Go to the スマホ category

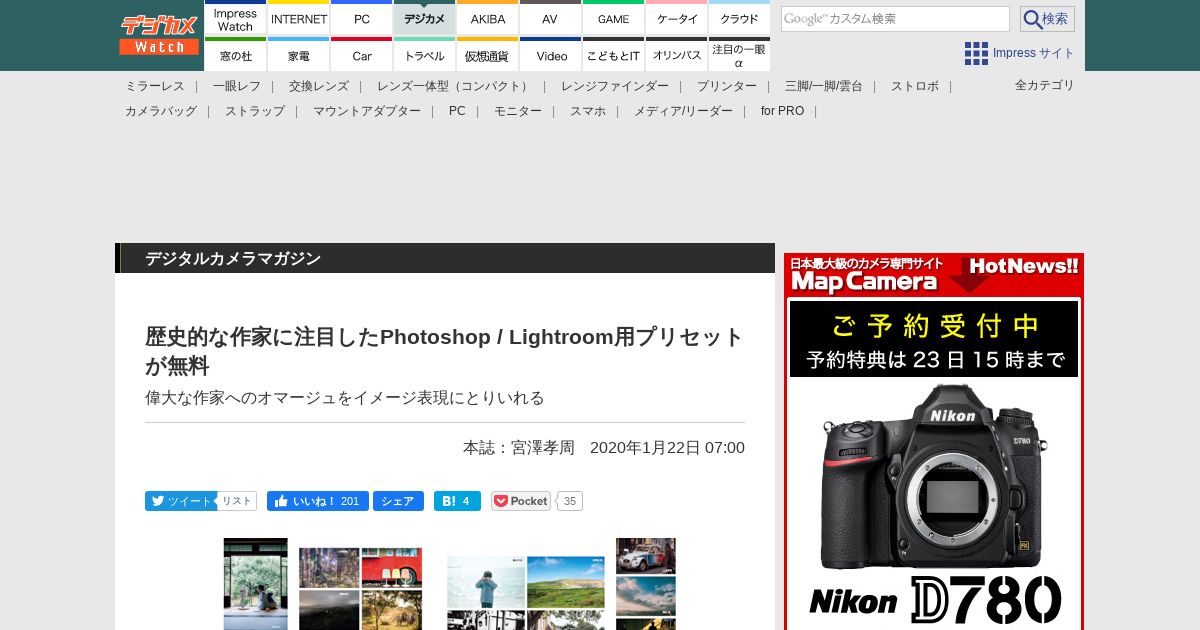tap(588, 111)
